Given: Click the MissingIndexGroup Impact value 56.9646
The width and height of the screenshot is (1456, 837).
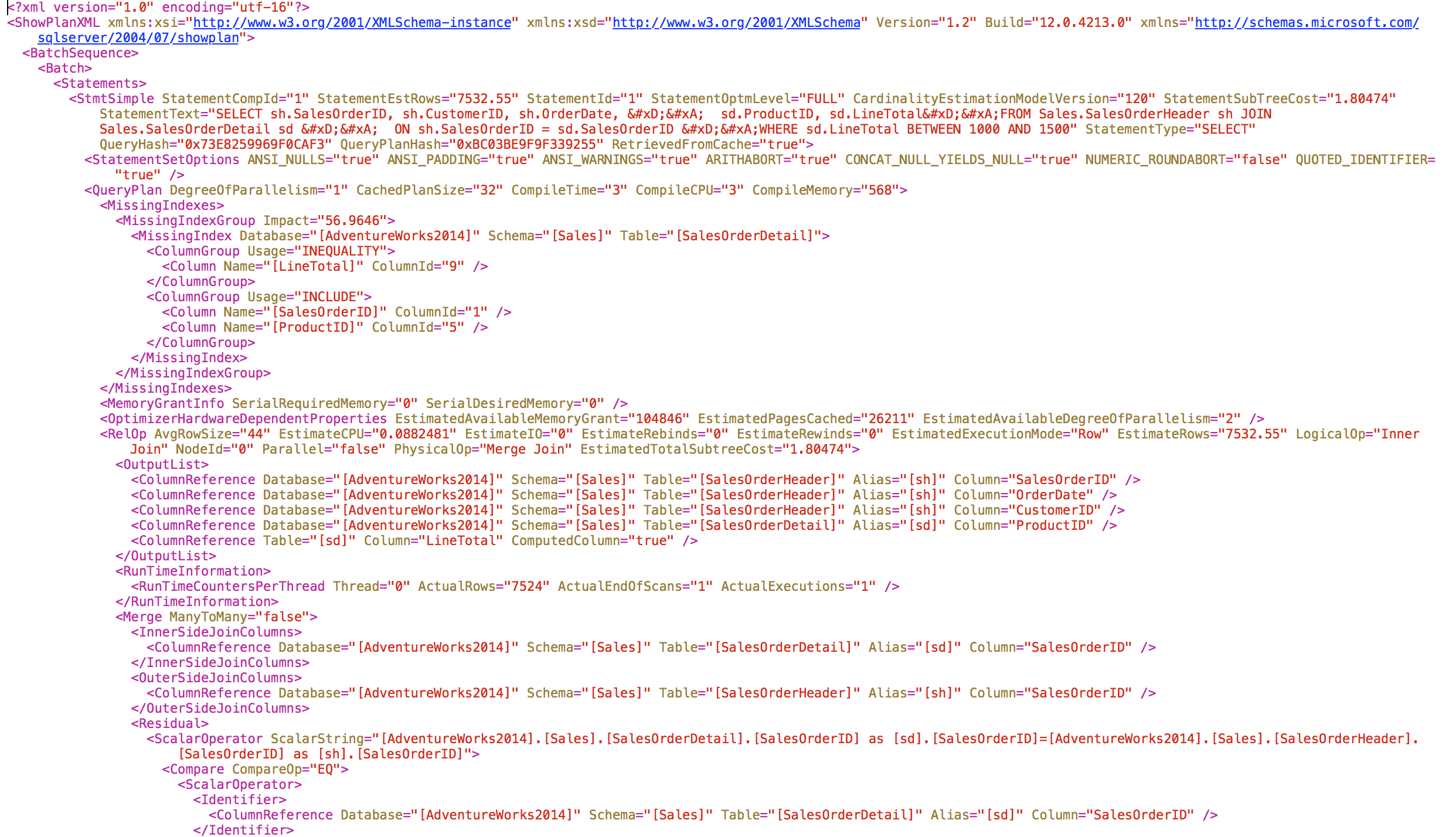Looking at the screenshot, I should coord(352,220).
